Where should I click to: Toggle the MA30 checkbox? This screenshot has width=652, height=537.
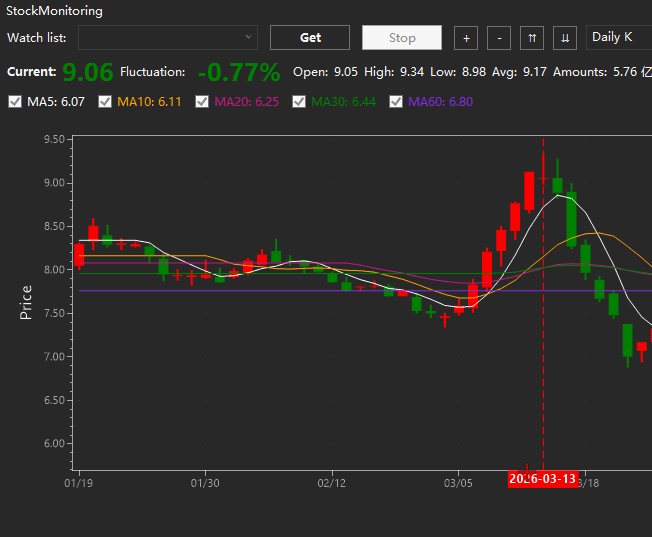click(x=299, y=101)
